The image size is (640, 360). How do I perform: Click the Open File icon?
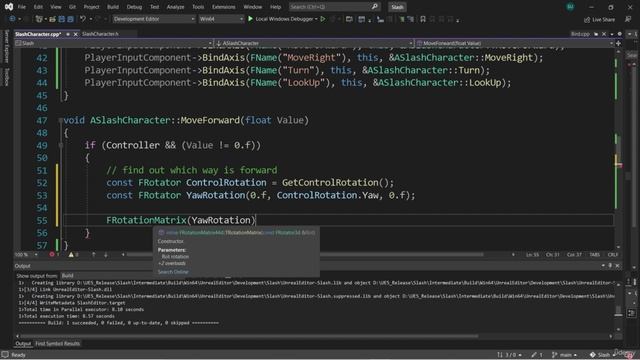pyautogui.click(x=52, y=19)
